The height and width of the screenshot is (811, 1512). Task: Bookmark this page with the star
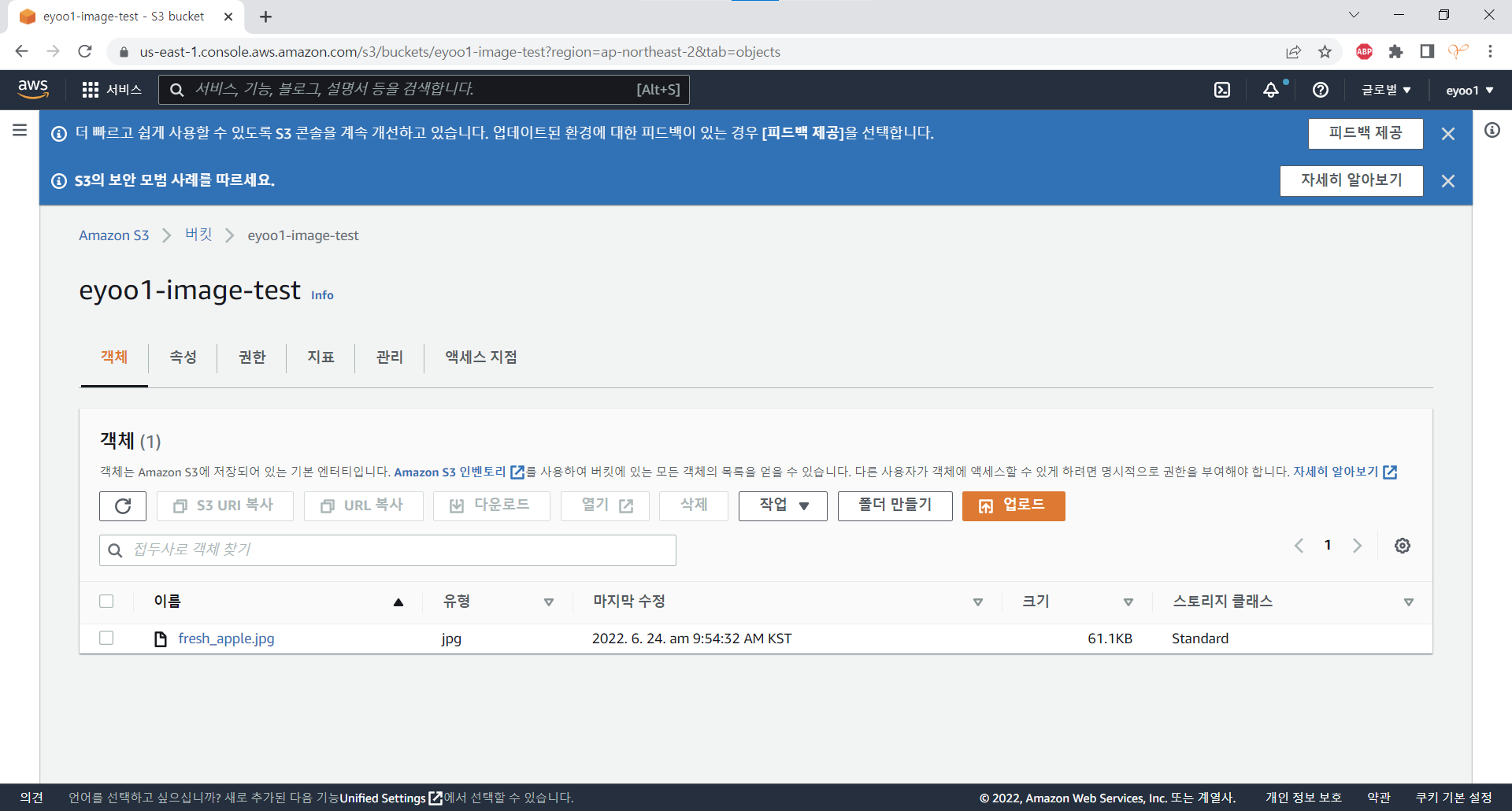coord(1325,52)
